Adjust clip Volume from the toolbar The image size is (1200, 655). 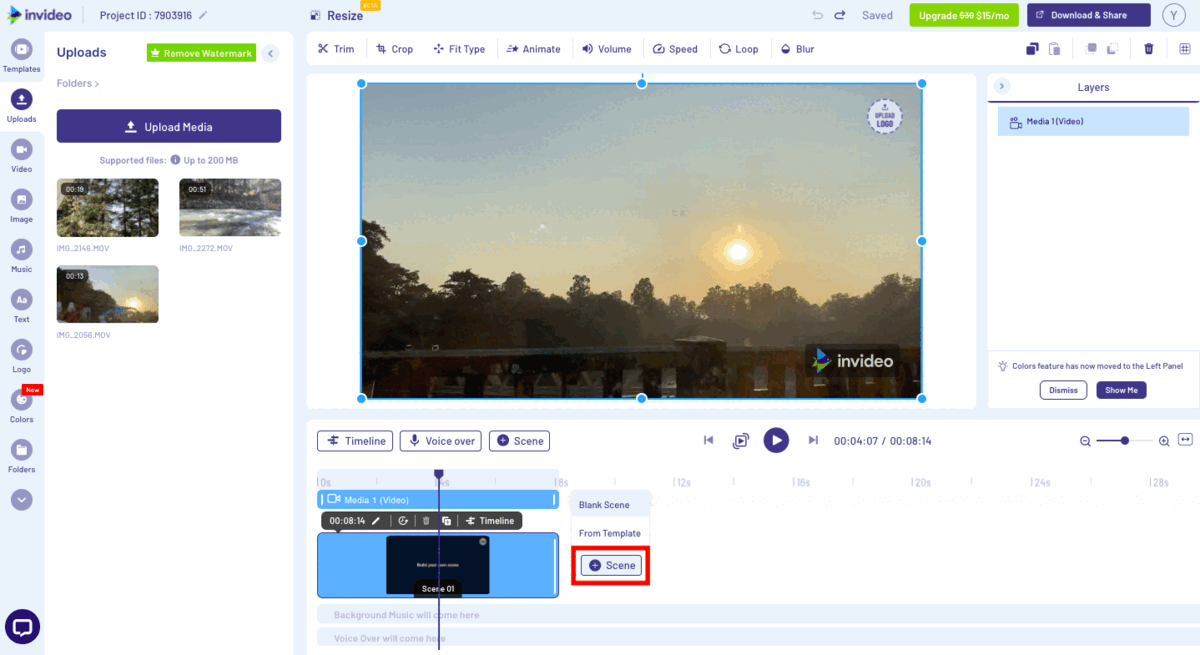tap(606, 48)
